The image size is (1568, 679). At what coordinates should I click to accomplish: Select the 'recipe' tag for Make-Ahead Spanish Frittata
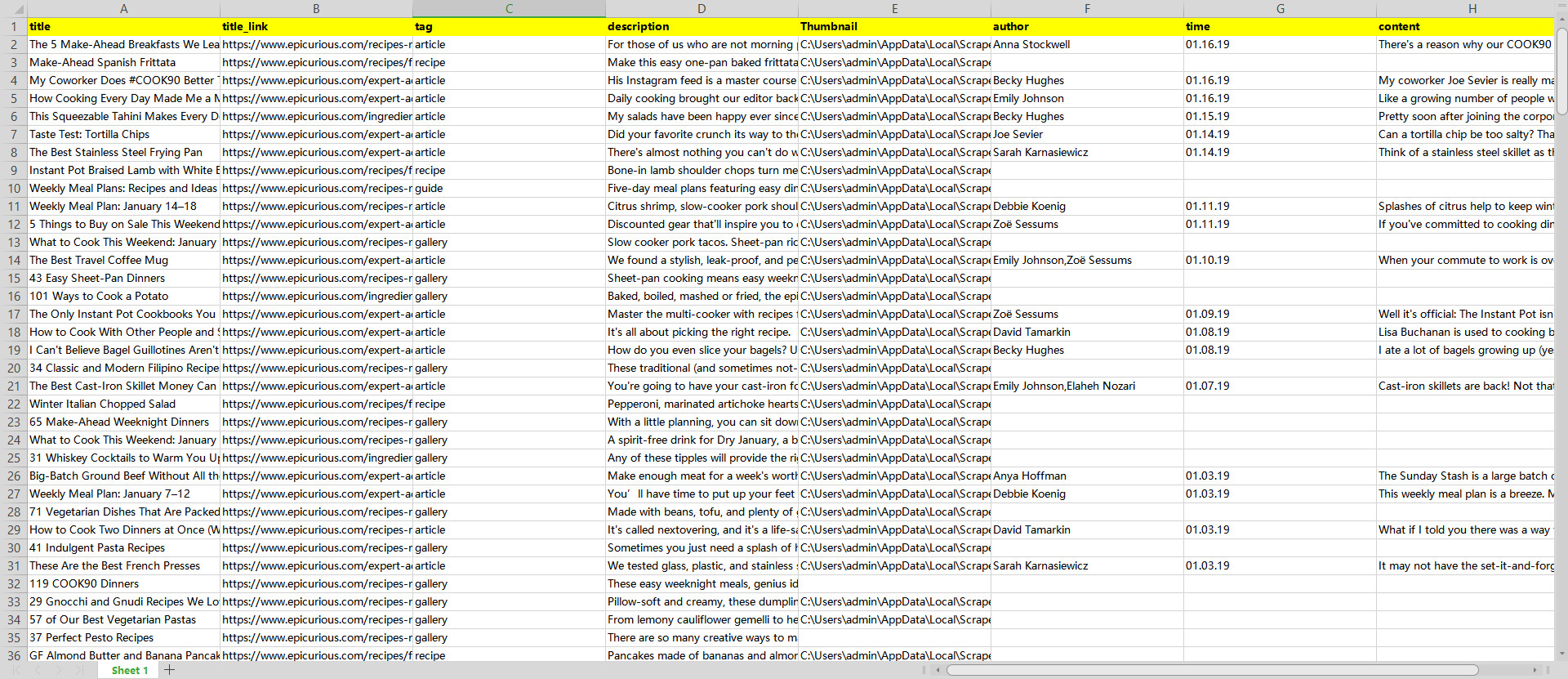click(509, 62)
